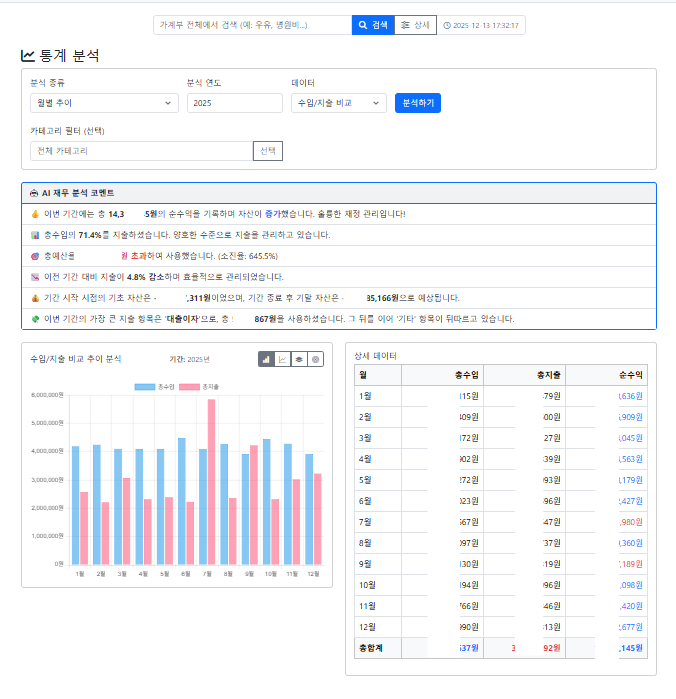
Task: Click the tall pink 총지출 bar for 7월
Action: tap(211, 482)
